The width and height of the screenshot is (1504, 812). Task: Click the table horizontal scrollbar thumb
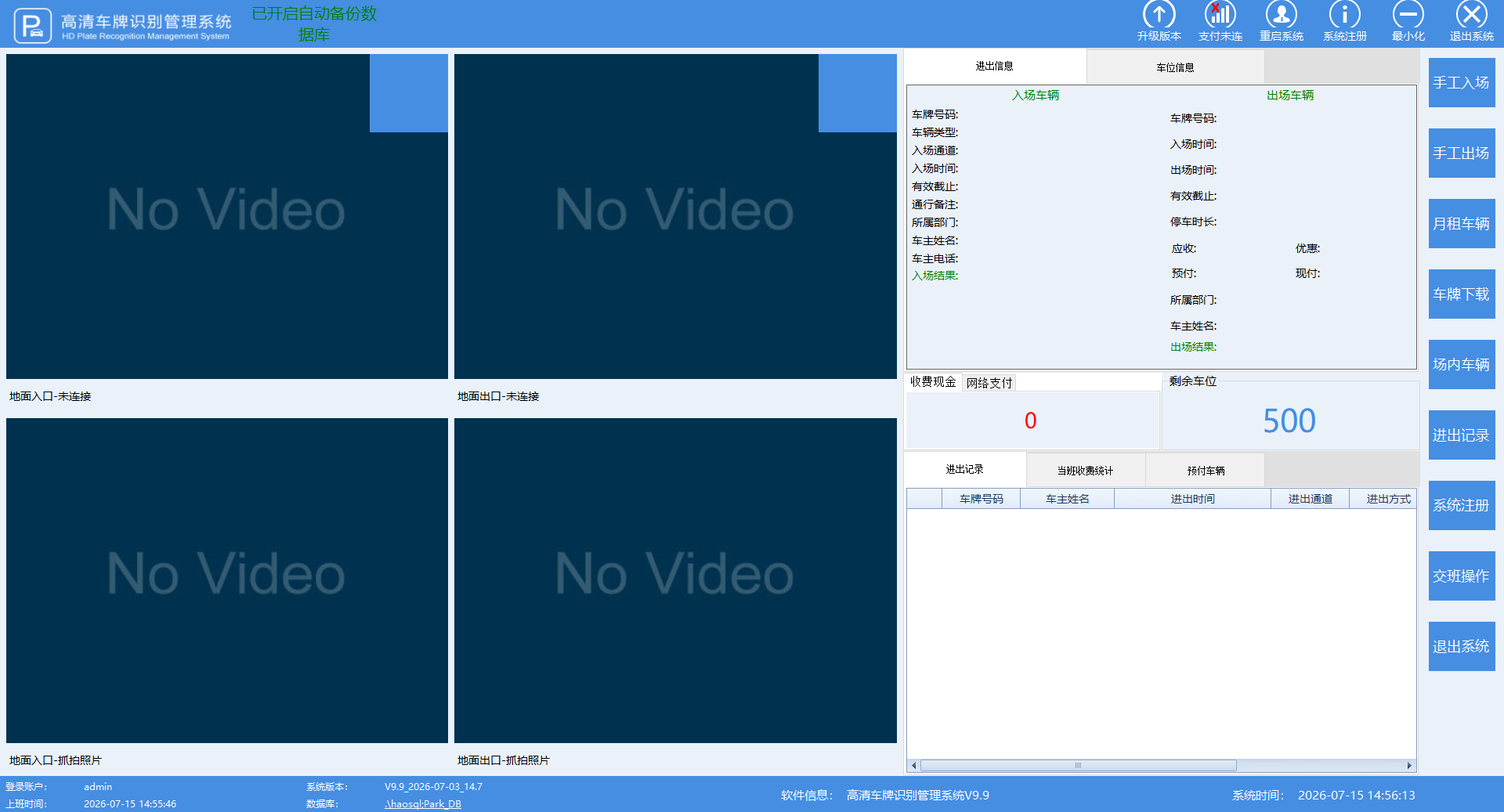(1078, 766)
